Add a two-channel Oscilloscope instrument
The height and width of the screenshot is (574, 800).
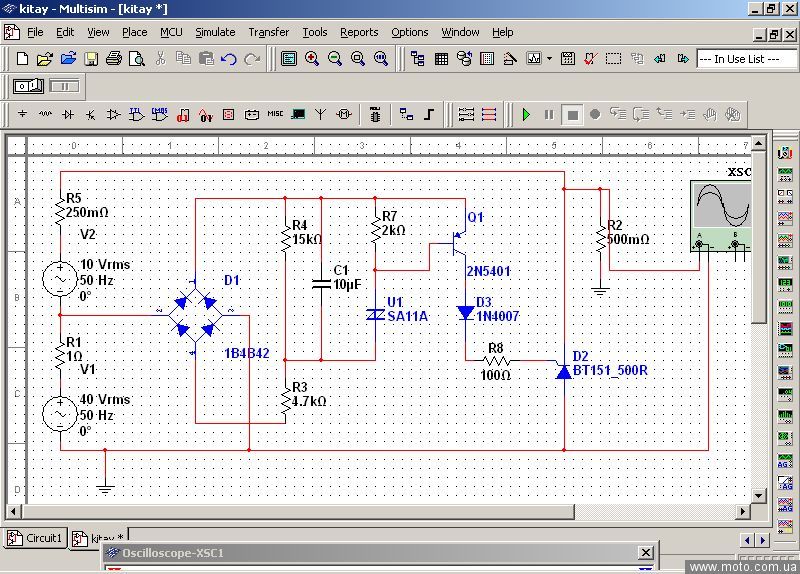[785, 218]
